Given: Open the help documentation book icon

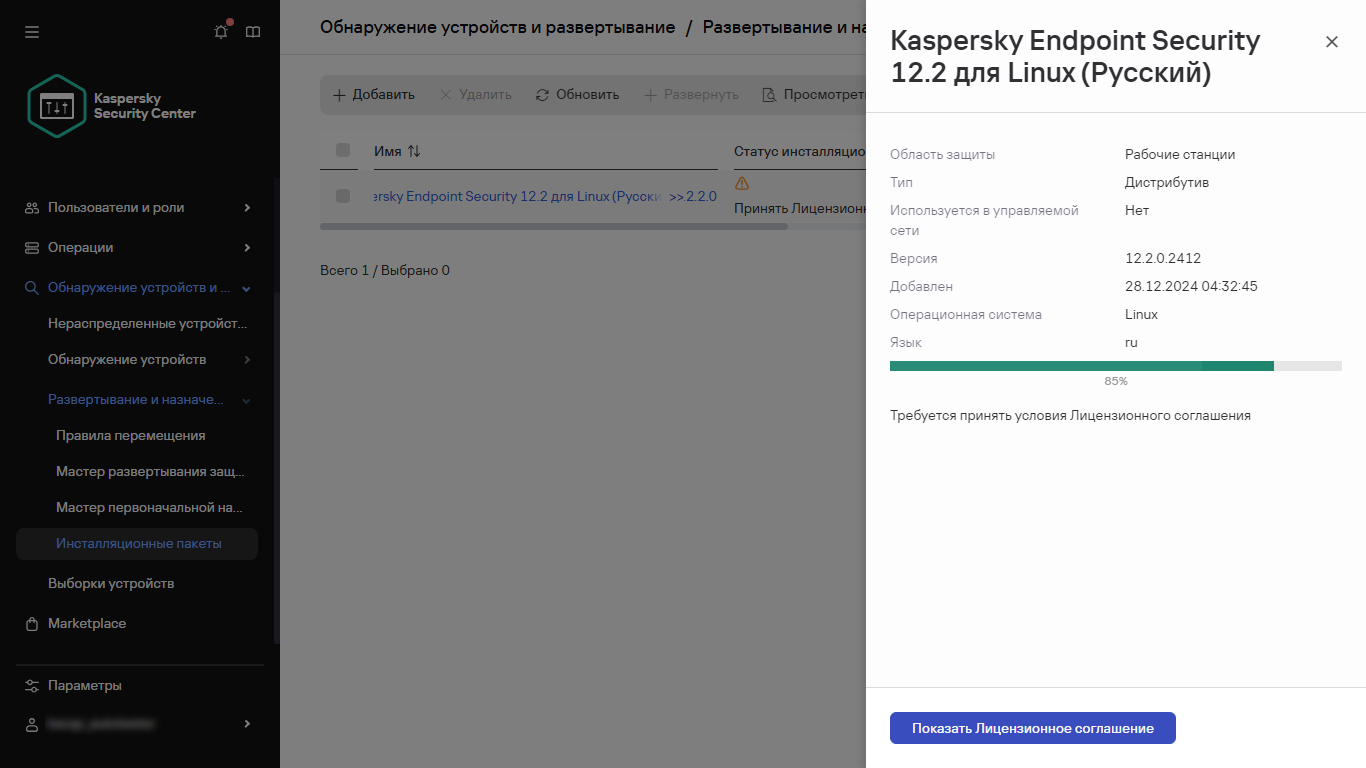Looking at the screenshot, I should coord(252,31).
